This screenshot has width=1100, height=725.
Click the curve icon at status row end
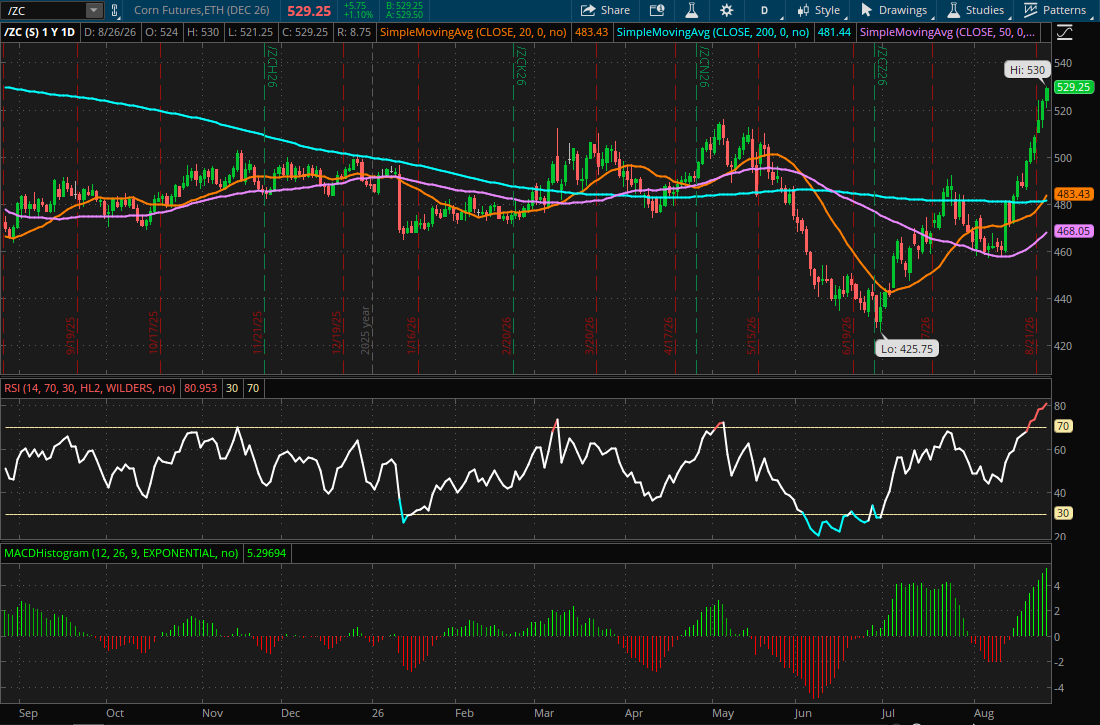[x=1065, y=32]
